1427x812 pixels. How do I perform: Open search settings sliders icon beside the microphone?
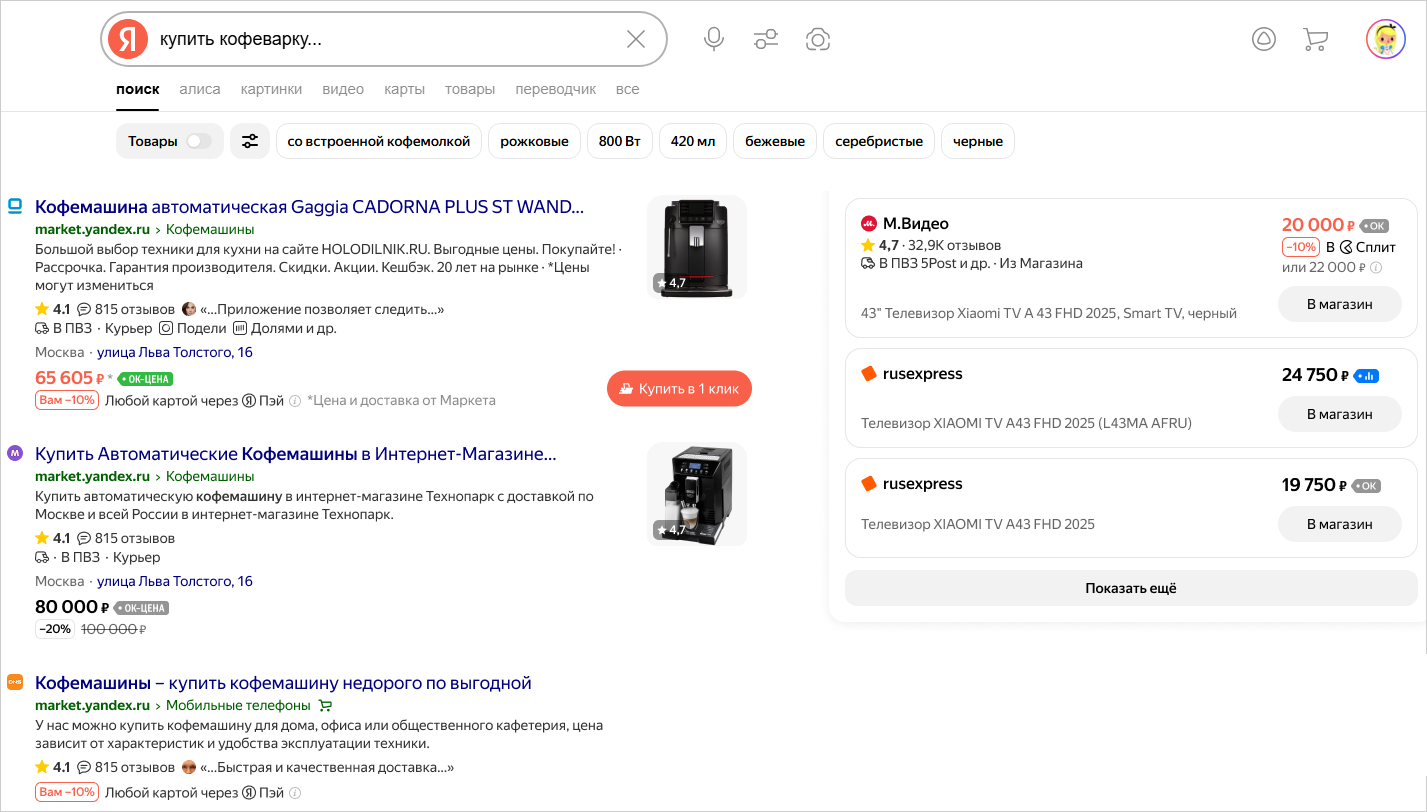[x=766, y=39]
